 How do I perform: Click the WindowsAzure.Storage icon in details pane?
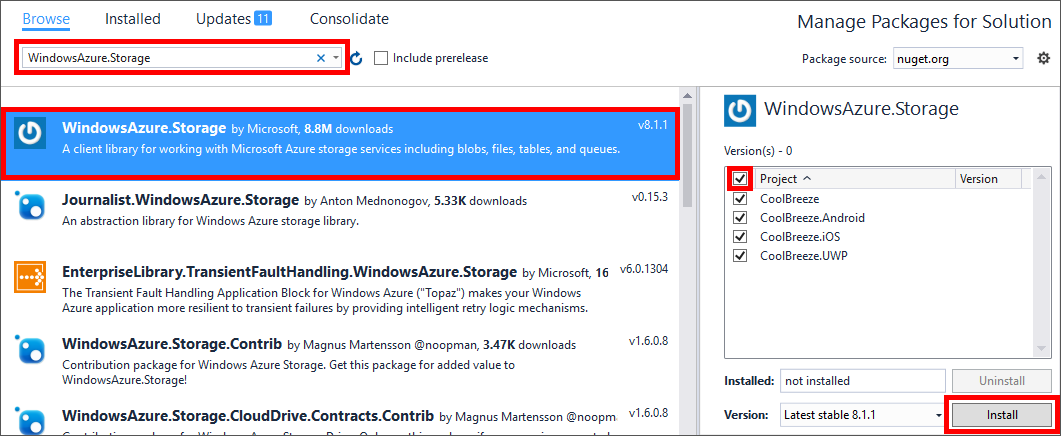740,110
